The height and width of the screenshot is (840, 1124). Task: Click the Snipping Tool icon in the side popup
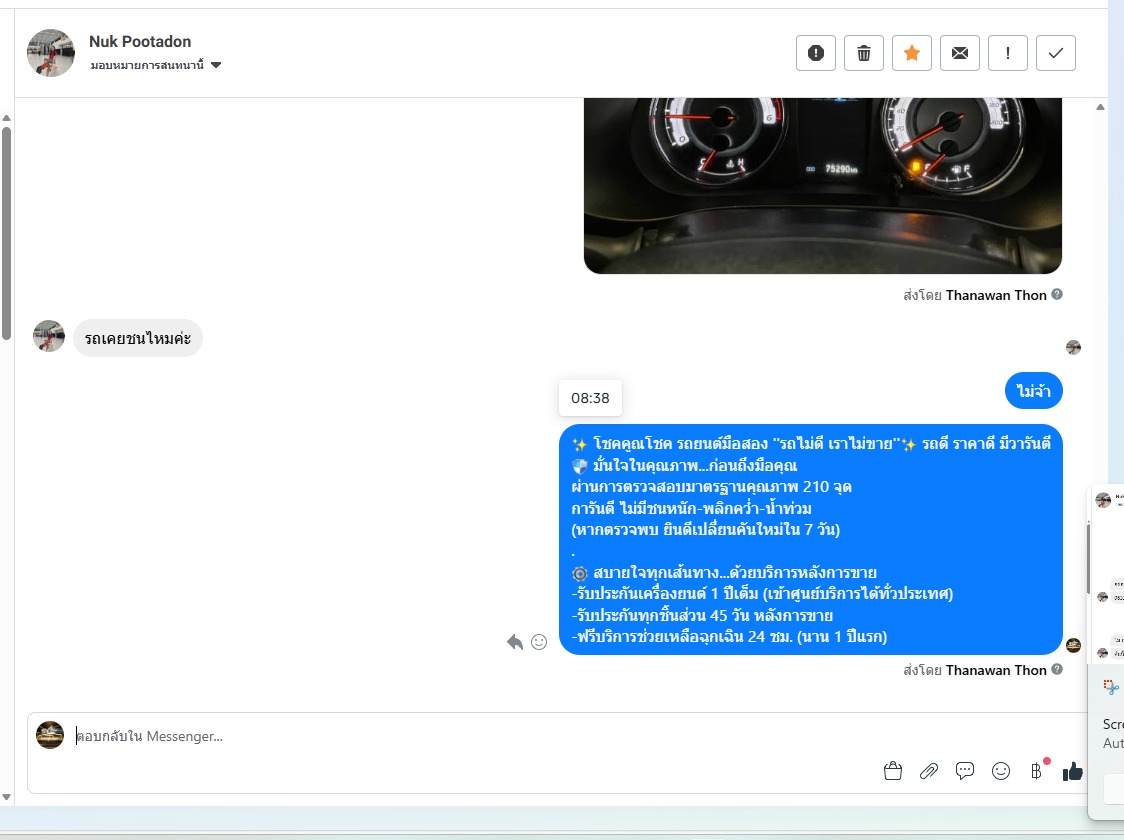click(x=1111, y=687)
